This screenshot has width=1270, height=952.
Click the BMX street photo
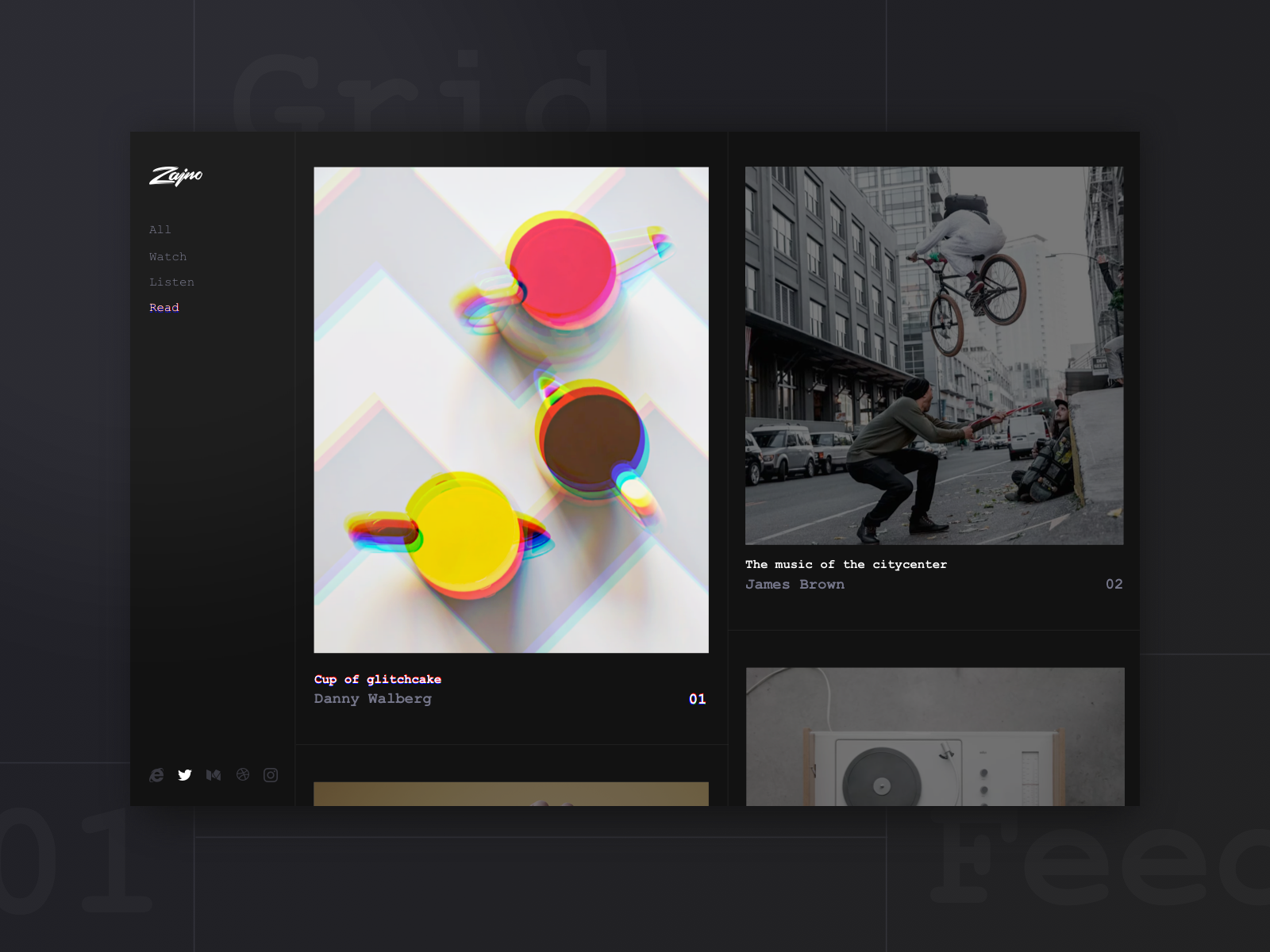click(x=934, y=355)
